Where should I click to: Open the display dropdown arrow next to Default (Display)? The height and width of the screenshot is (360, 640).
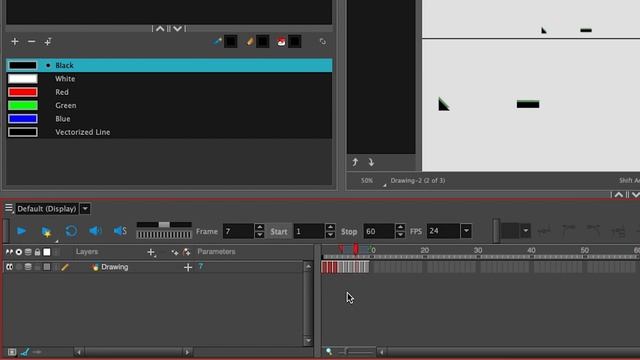point(85,209)
